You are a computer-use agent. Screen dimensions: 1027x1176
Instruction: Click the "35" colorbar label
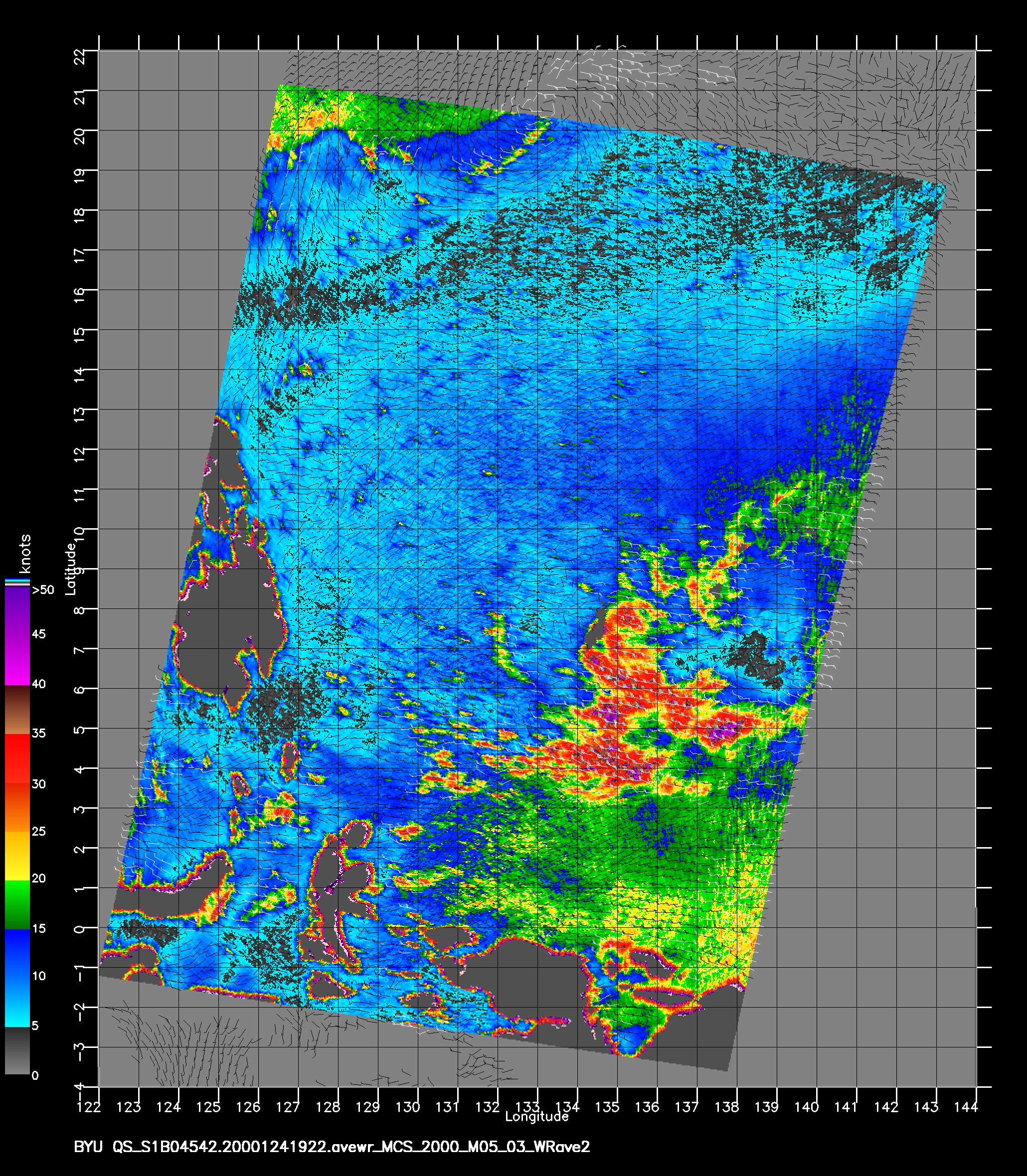tap(38, 733)
